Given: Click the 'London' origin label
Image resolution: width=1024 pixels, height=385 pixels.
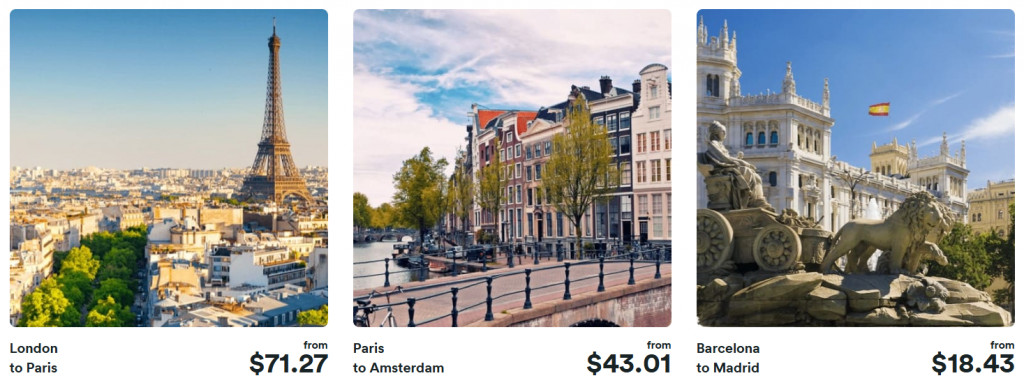Looking at the screenshot, I should (x=34, y=348).
